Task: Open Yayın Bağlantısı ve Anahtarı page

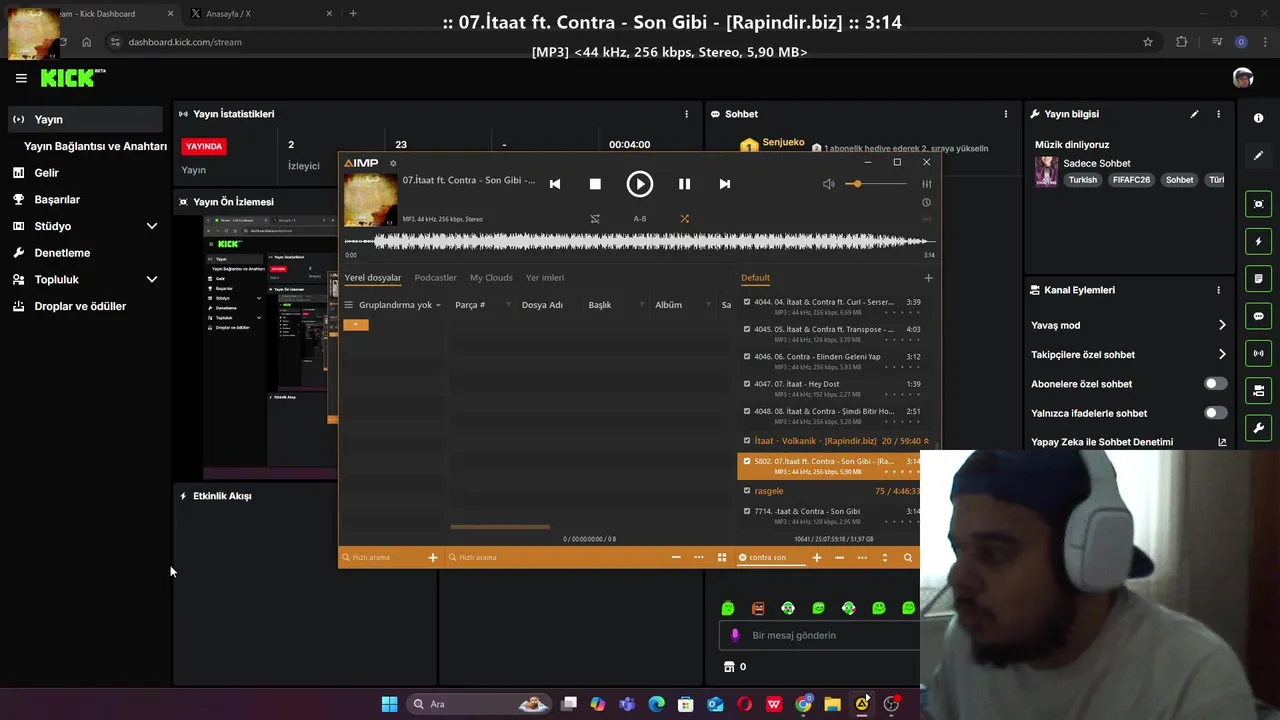Action: 95,146
